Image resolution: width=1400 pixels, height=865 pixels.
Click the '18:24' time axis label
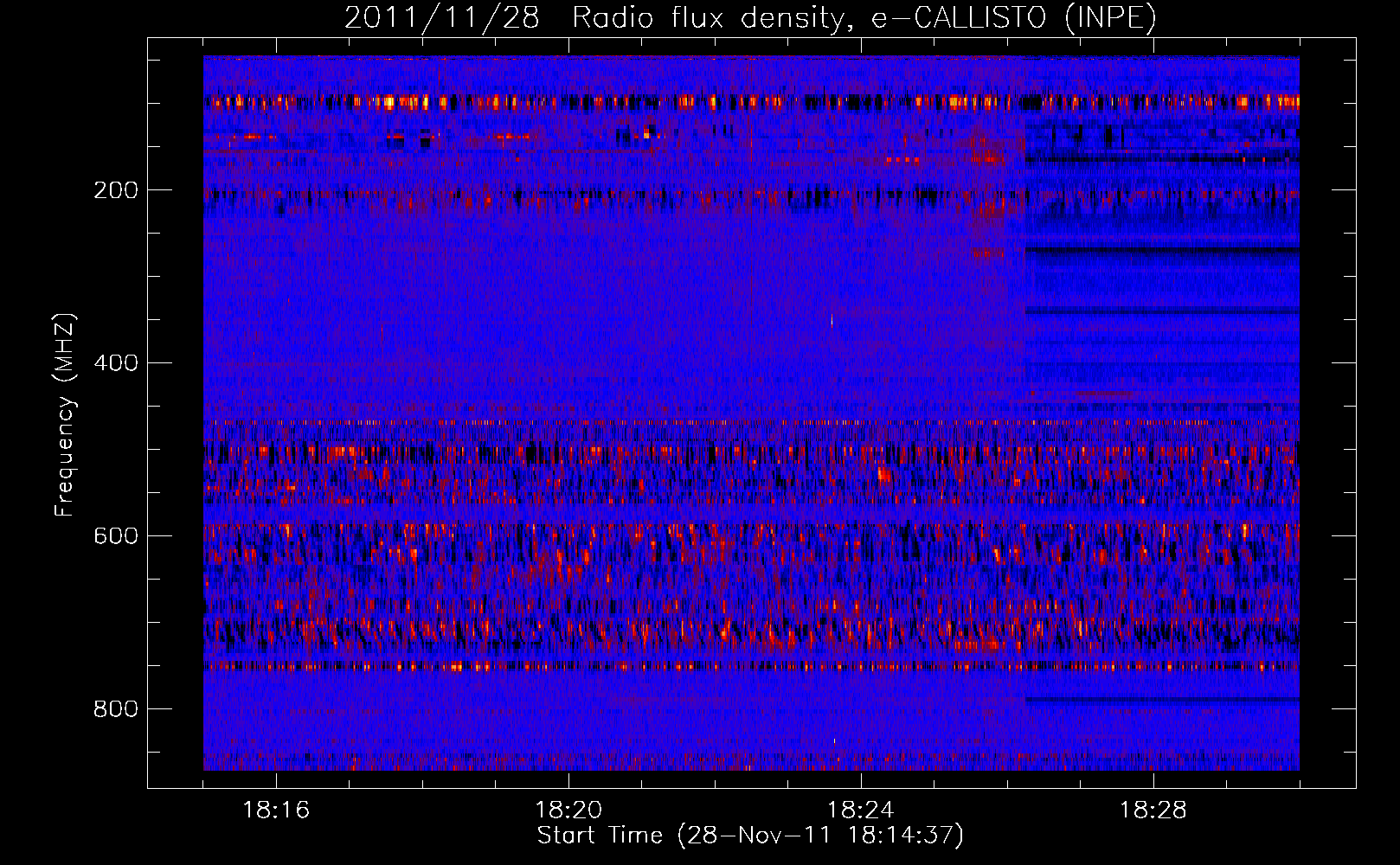pos(861,811)
